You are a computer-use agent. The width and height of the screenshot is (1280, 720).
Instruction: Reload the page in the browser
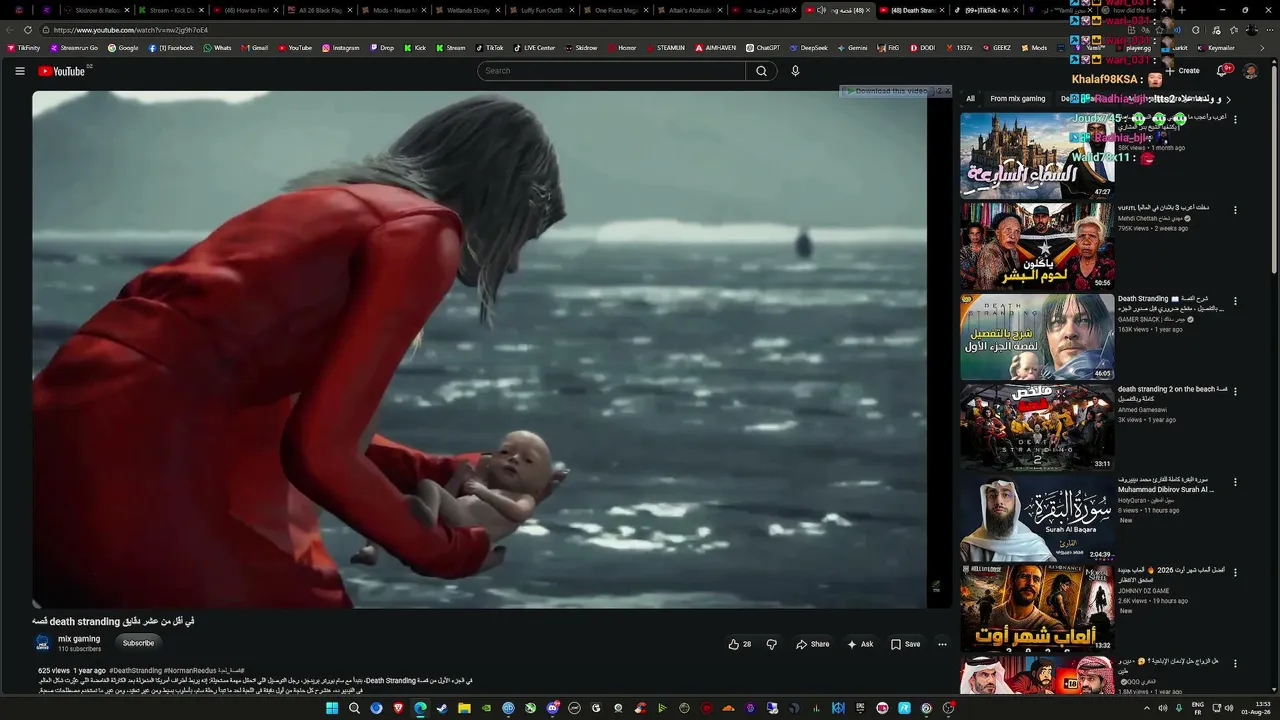pyautogui.click(x=28, y=30)
